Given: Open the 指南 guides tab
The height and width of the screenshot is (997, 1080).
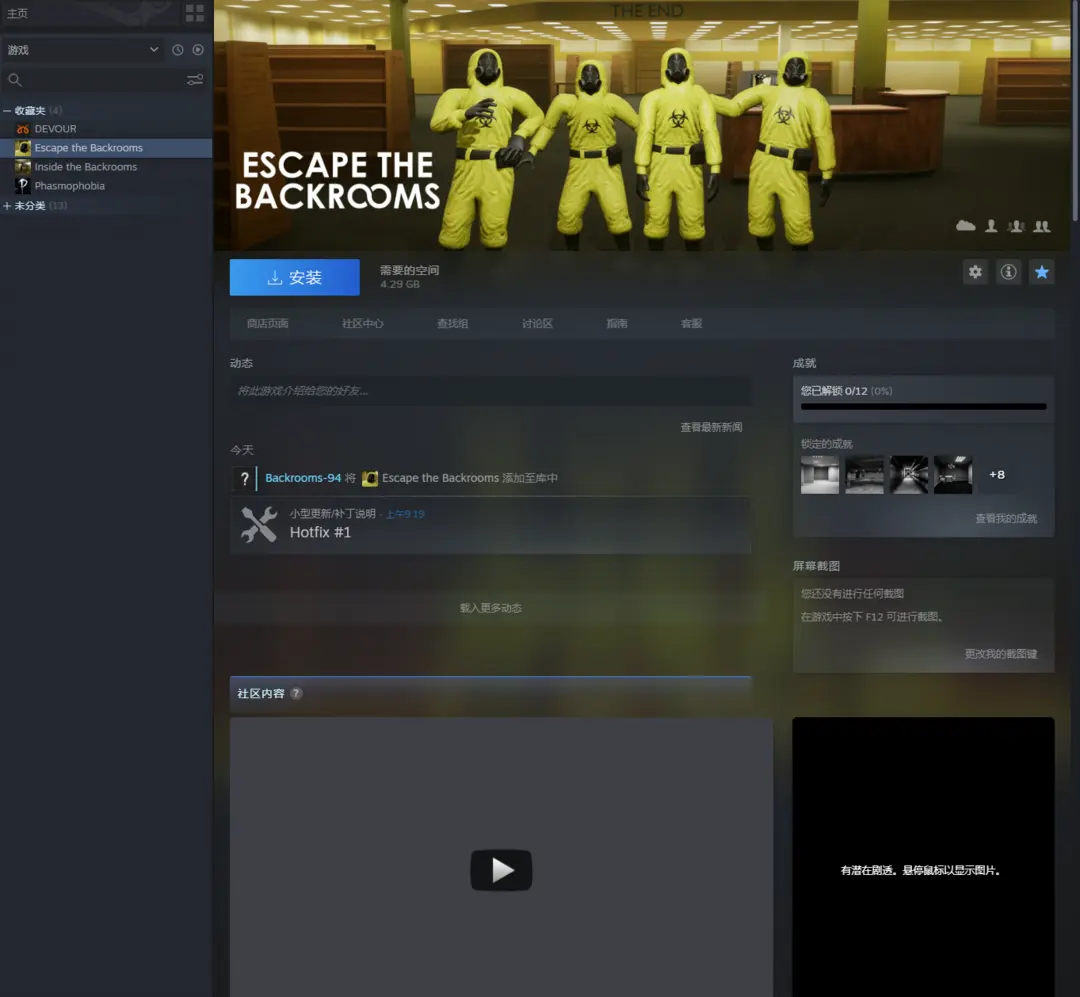Looking at the screenshot, I should coord(617,323).
